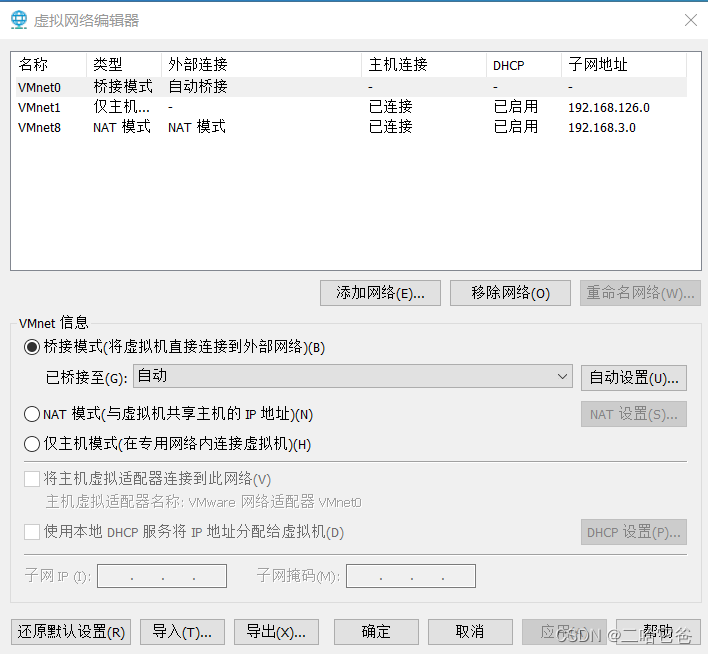
Task: Select 仅主机模式 radio button
Action: 32,444
